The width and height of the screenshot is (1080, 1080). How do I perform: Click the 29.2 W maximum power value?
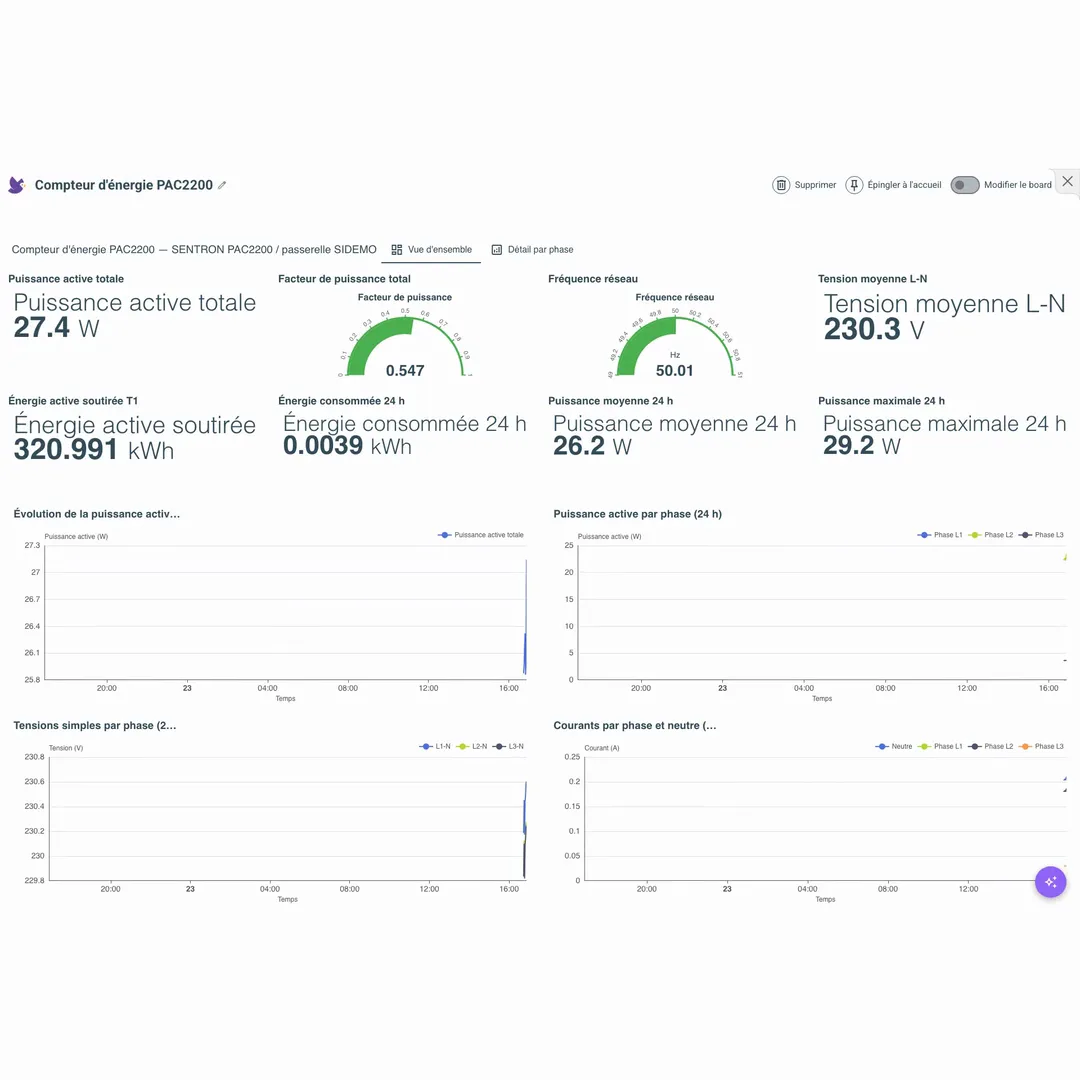point(862,446)
